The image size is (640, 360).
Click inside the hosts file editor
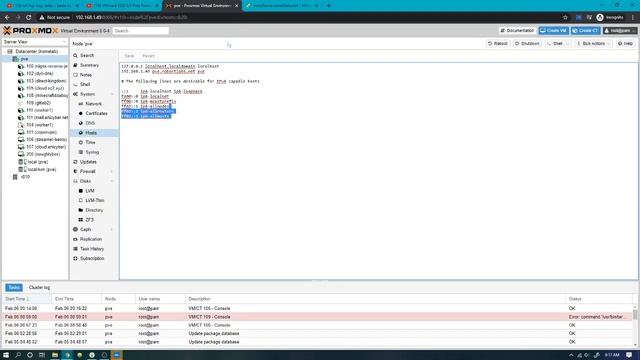pyautogui.click(x=378, y=171)
